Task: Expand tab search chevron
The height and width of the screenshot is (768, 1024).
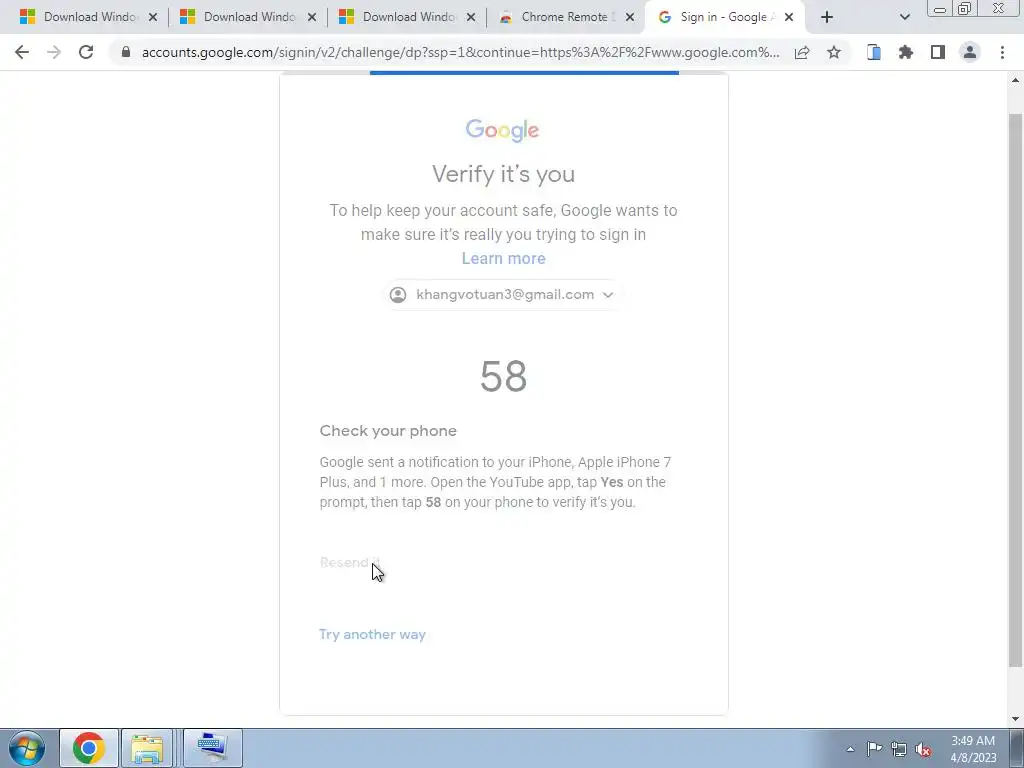Action: [904, 18]
